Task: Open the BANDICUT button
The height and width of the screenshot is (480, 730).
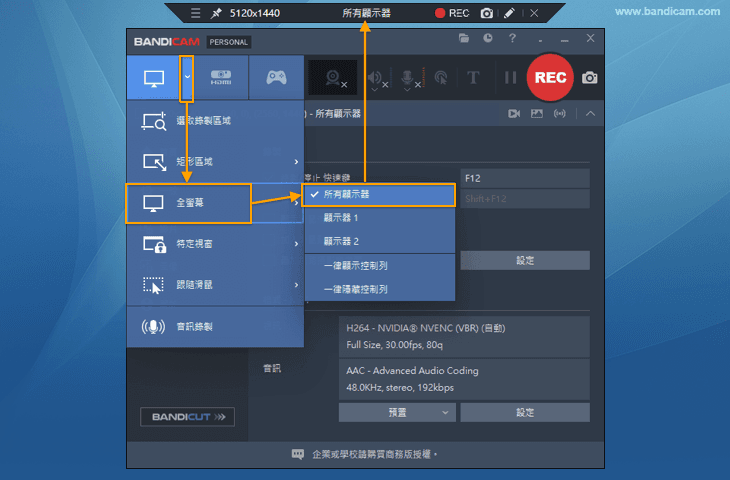Action: coord(187,417)
